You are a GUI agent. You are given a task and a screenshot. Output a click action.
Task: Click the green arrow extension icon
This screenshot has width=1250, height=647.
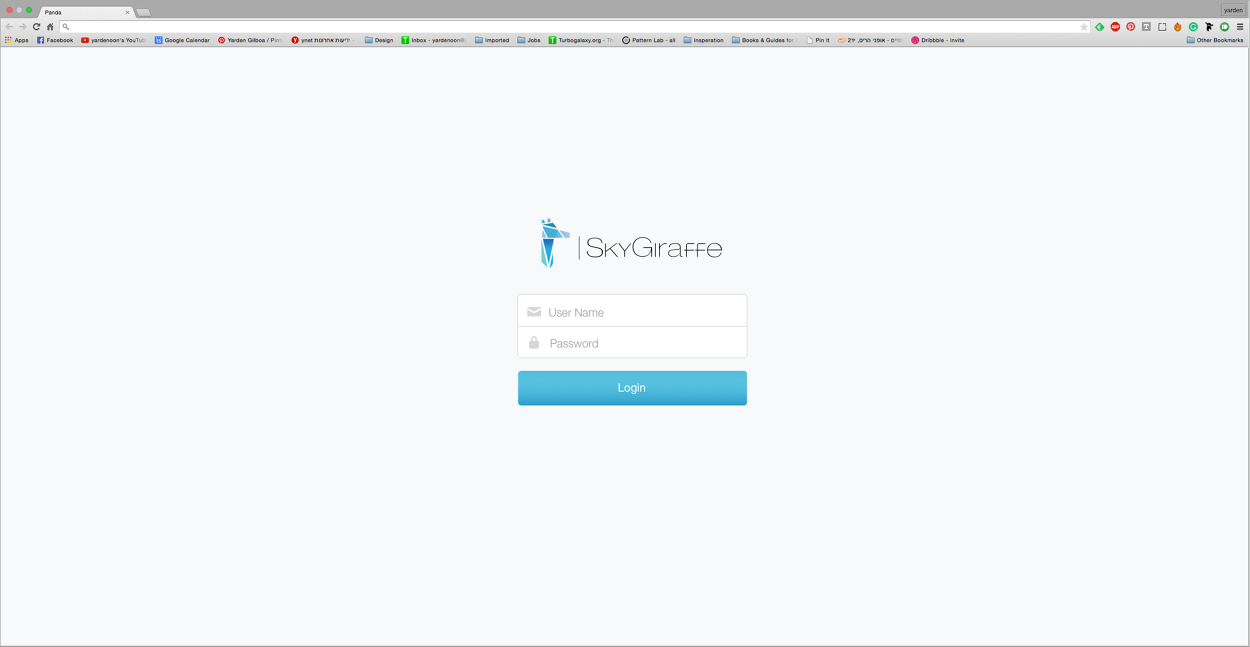click(1100, 26)
